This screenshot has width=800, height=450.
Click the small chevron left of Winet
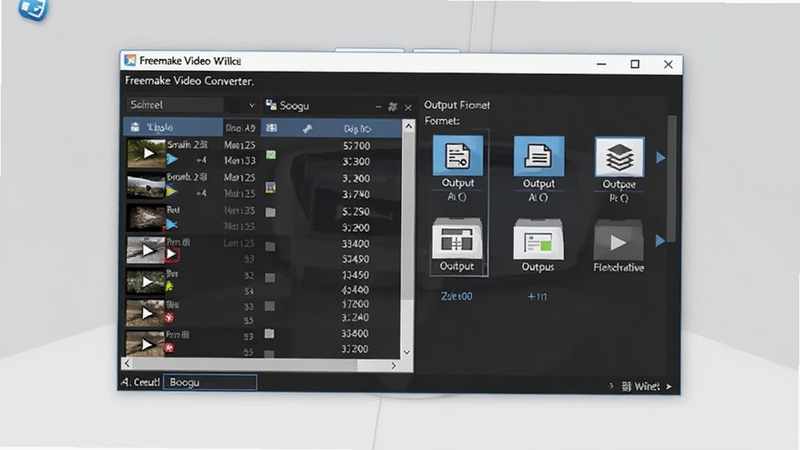click(x=611, y=386)
